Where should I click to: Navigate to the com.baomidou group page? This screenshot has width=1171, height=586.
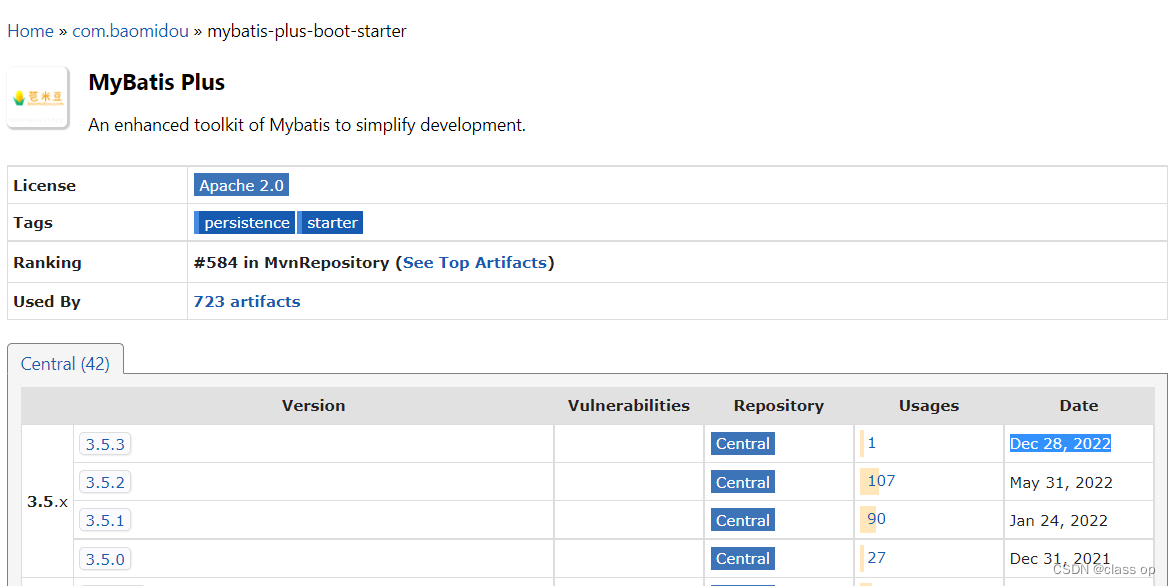130,30
